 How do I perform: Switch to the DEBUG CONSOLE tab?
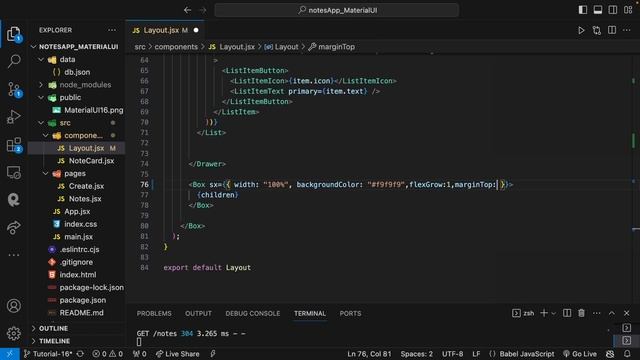(x=253, y=313)
